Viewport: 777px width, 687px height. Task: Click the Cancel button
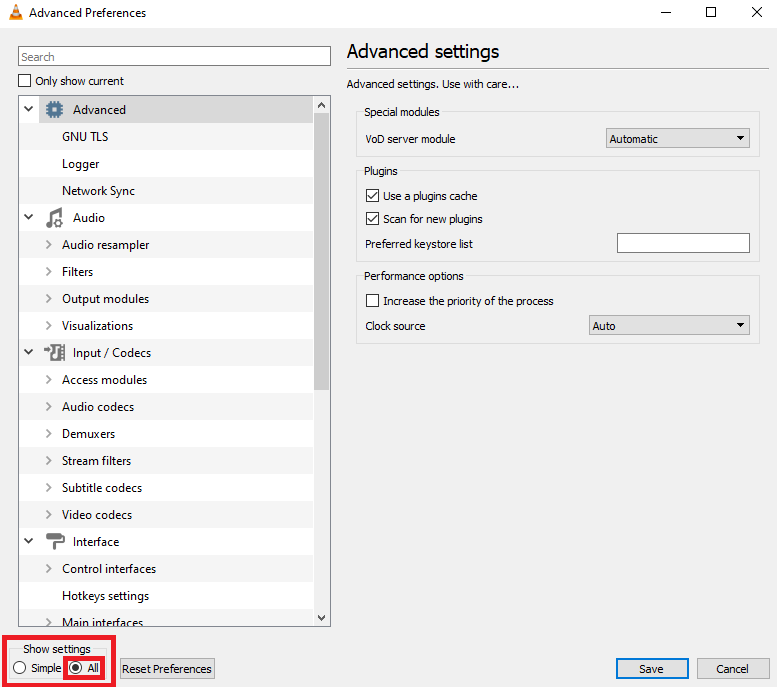click(x=732, y=669)
